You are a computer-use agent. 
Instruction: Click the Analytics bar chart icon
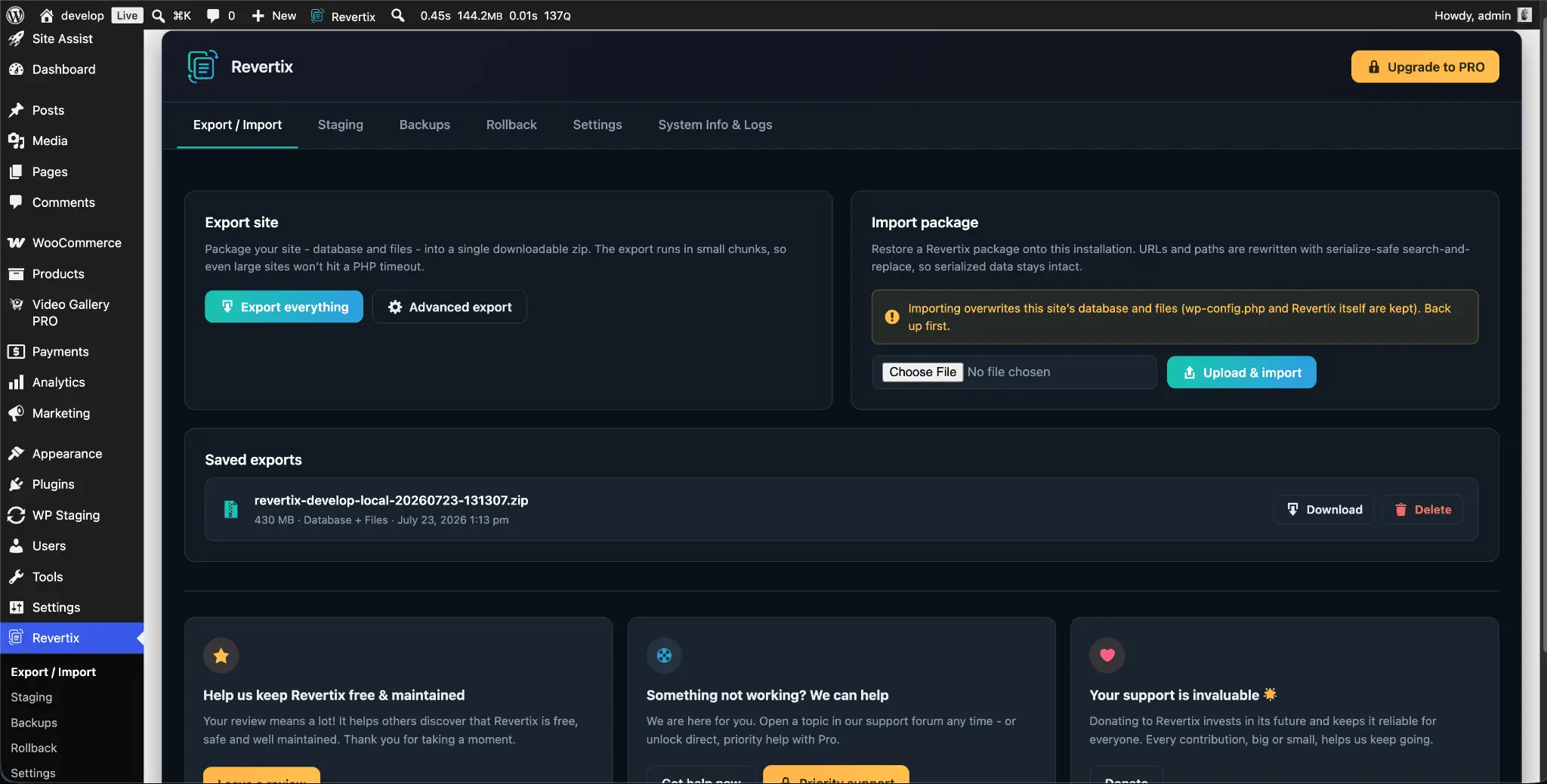(16, 382)
